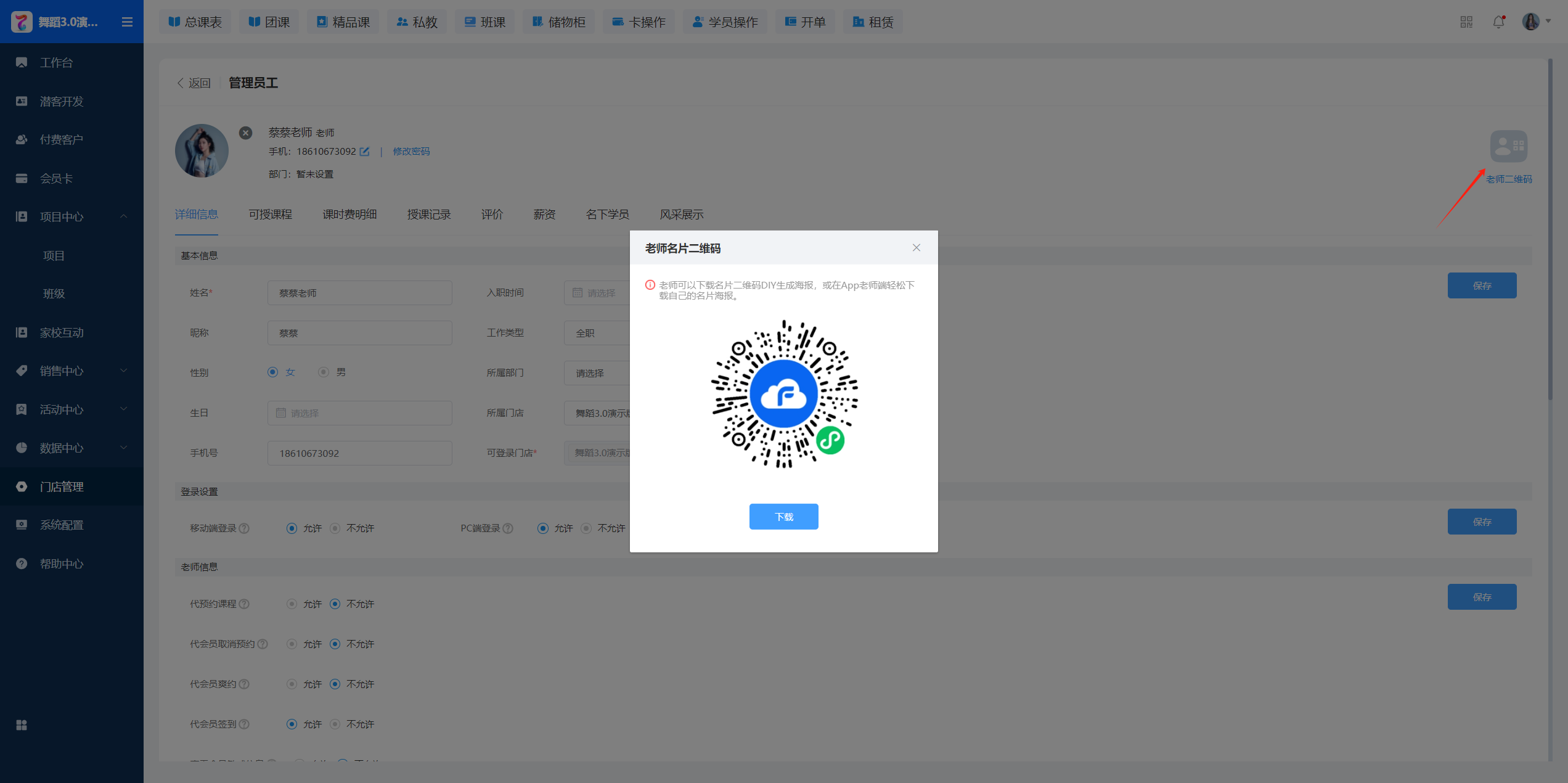Click the hamburger menu collapse icon
Screen dimensions: 1568x783
coord(127,22)
